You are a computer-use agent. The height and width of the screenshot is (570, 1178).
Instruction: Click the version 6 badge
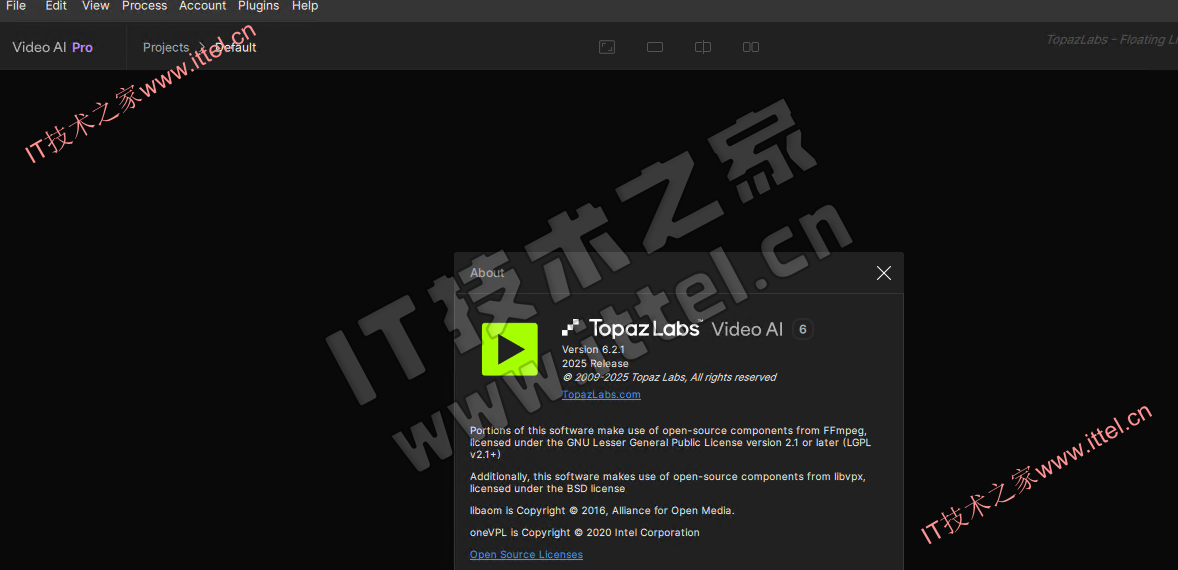802,329
